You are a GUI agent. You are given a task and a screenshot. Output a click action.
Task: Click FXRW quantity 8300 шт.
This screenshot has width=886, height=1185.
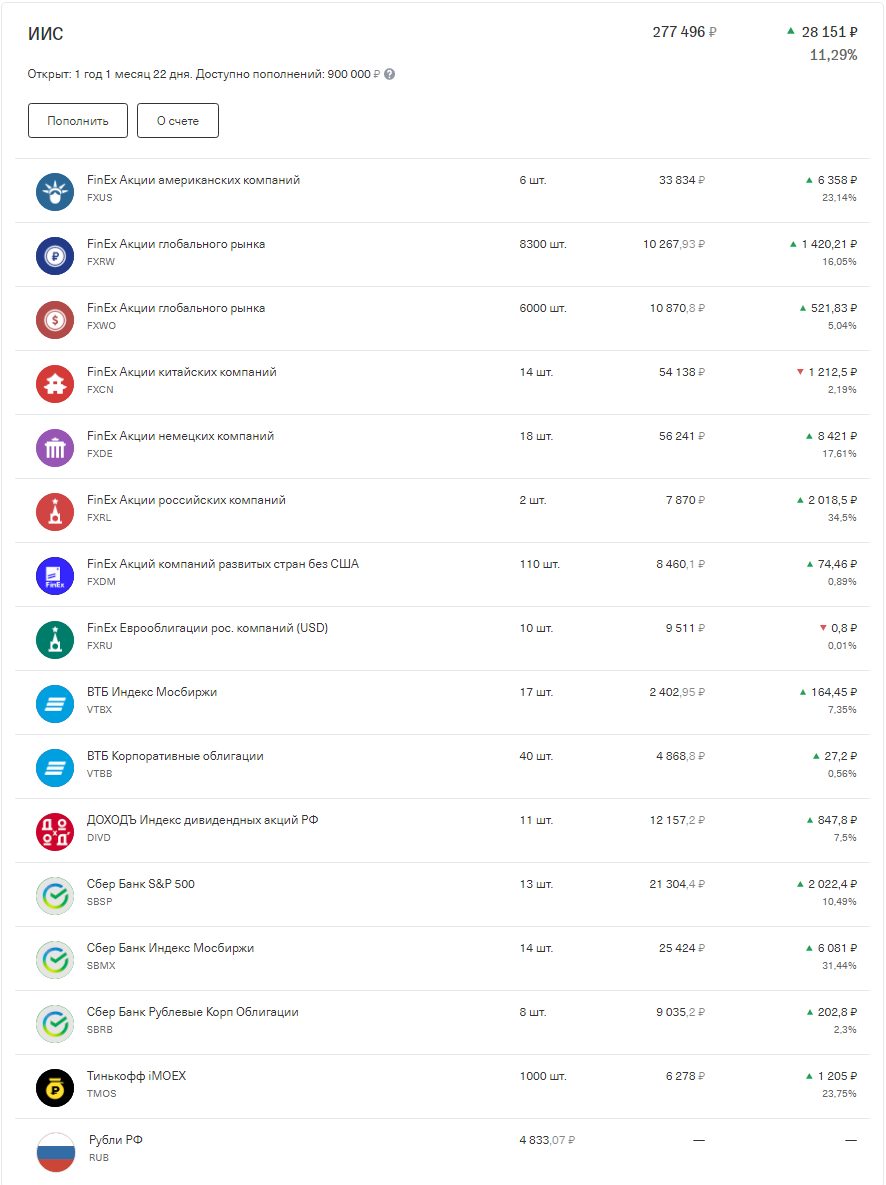point(543,244)
